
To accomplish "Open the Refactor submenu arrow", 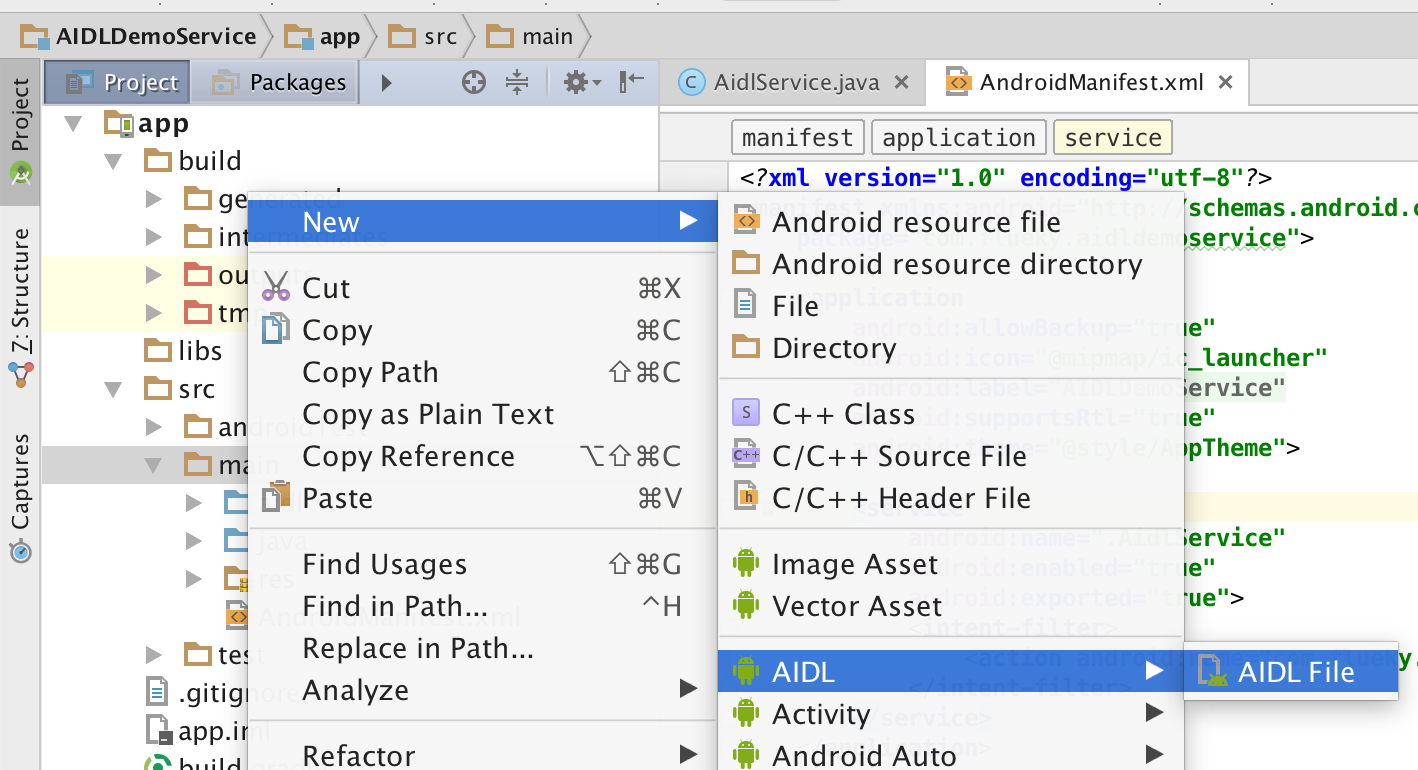I will tap(687, 754).
